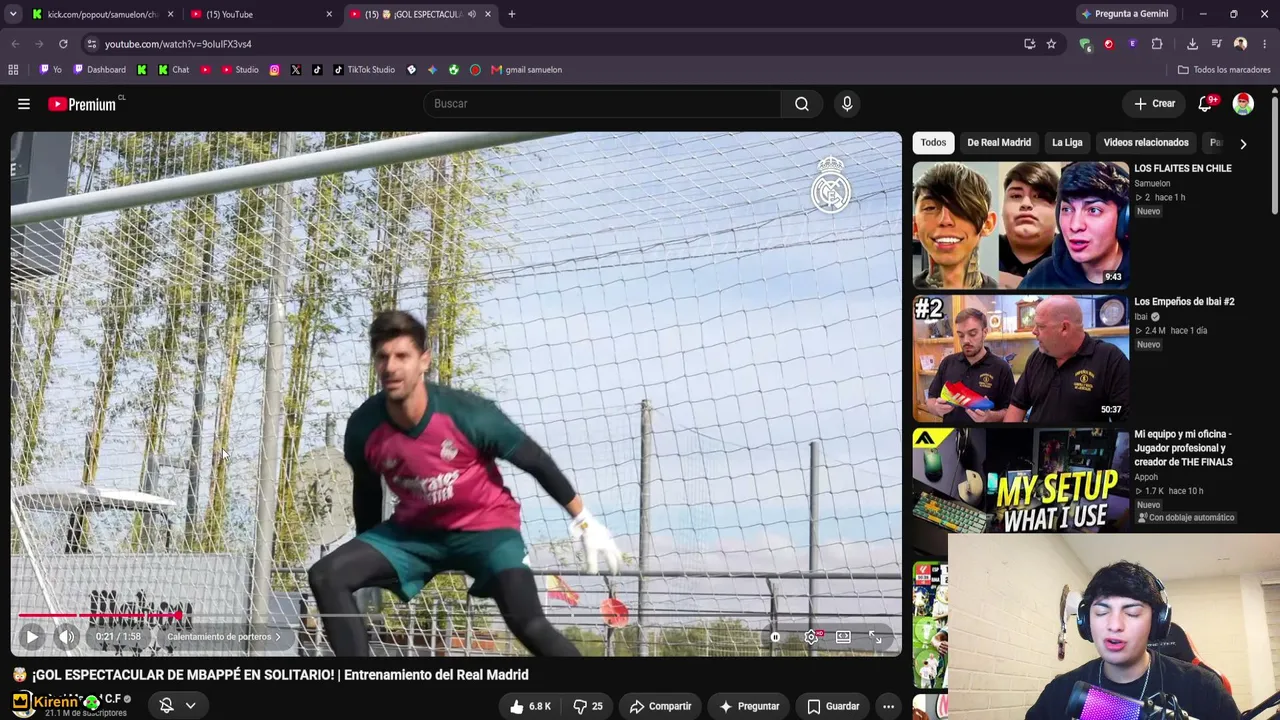This screenshot has height=720, width=1280.
Task: Open the X (Twitter) bookmark icon
Action: pos(296,70)
